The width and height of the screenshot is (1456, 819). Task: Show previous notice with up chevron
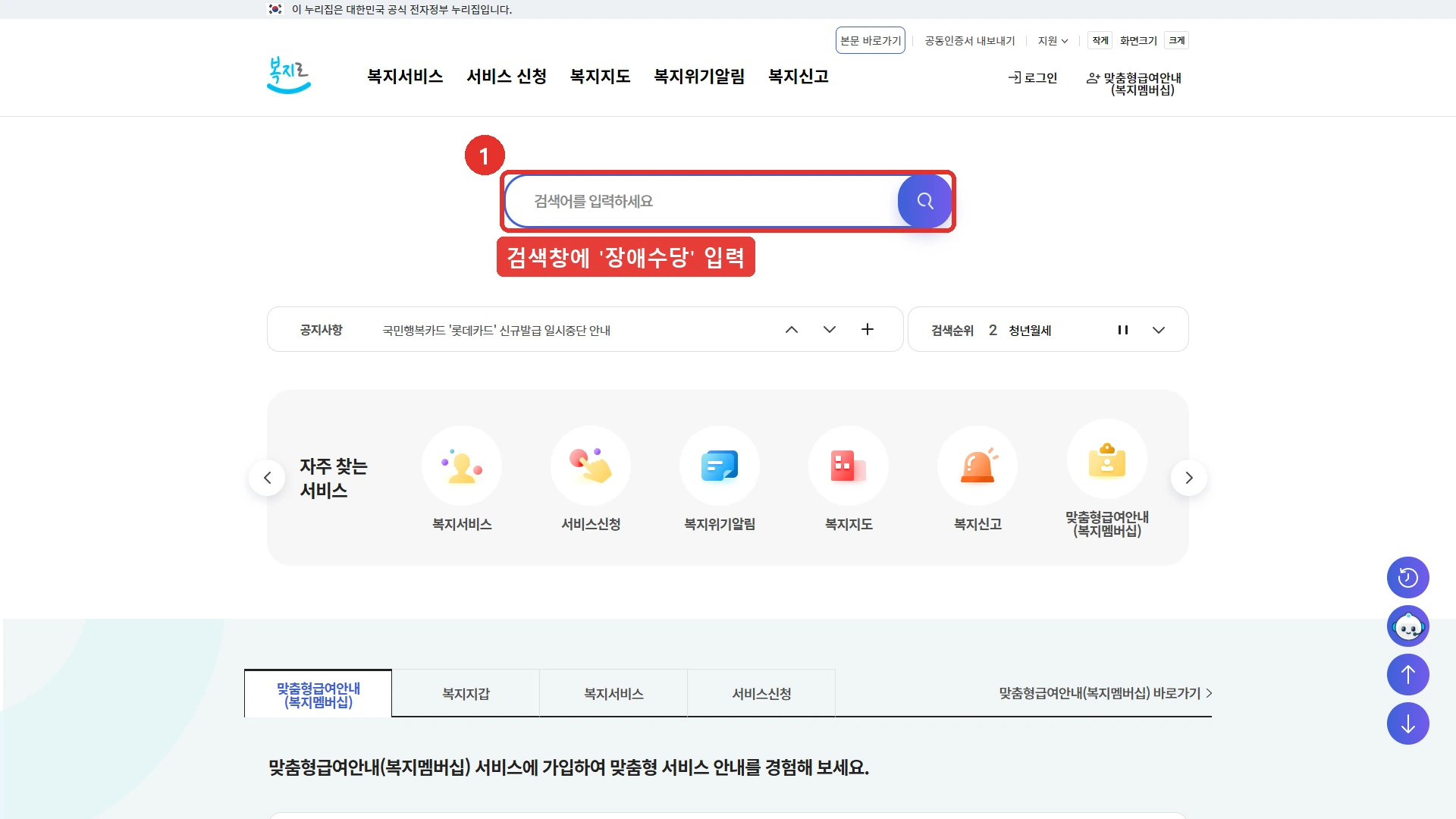[792, 330]
